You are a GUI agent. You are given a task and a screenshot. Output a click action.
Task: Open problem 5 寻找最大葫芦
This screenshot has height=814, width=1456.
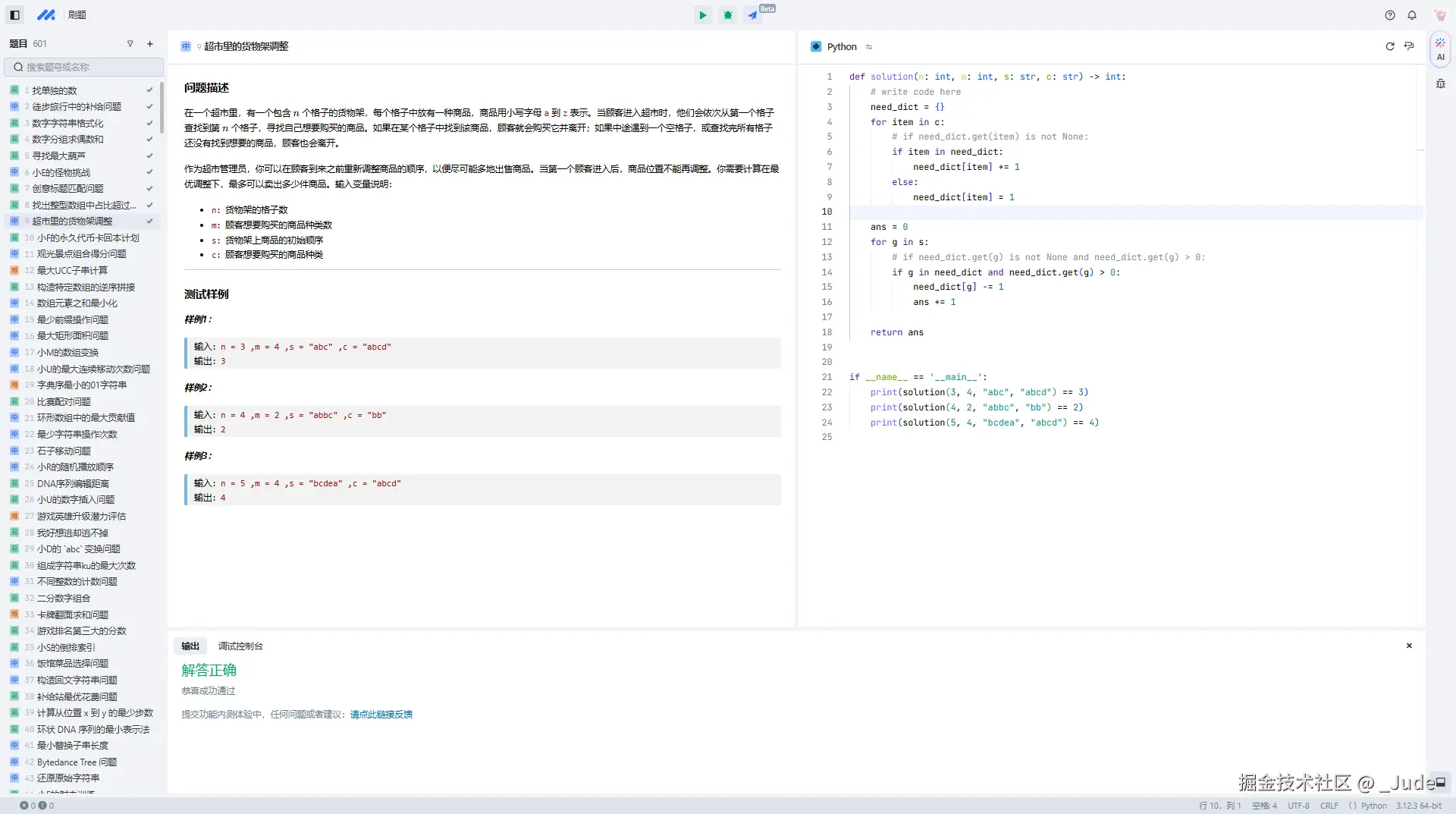click(x=82, y=156)
